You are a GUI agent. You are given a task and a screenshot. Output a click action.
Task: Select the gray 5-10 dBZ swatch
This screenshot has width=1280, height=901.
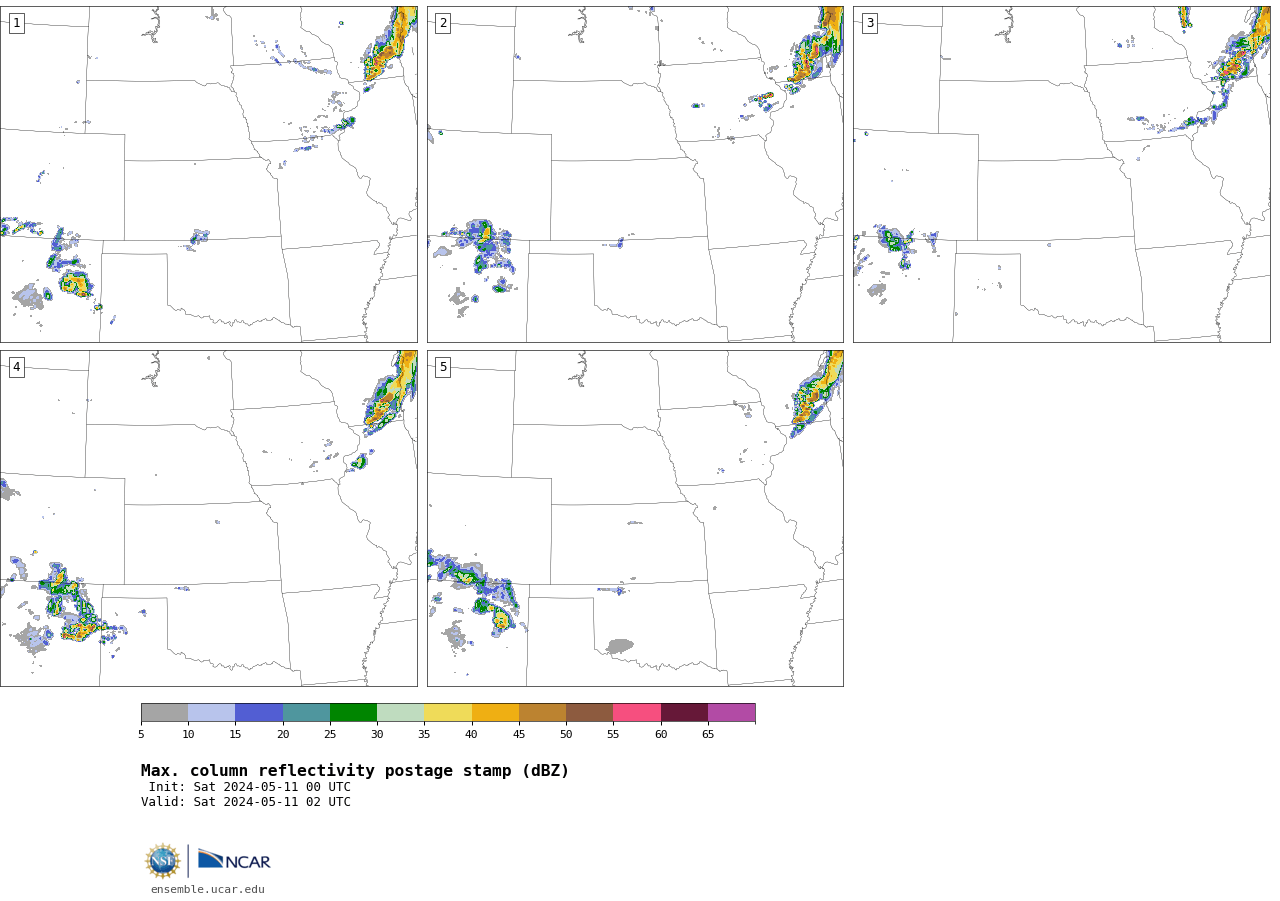164,713
